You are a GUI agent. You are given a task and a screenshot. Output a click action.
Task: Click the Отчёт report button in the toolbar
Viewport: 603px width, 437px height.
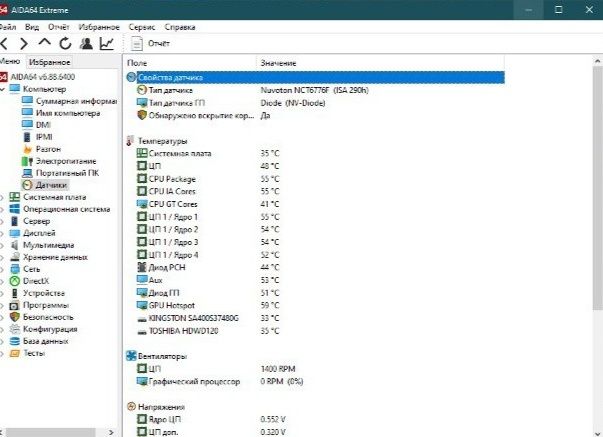[x=150, y=43]
